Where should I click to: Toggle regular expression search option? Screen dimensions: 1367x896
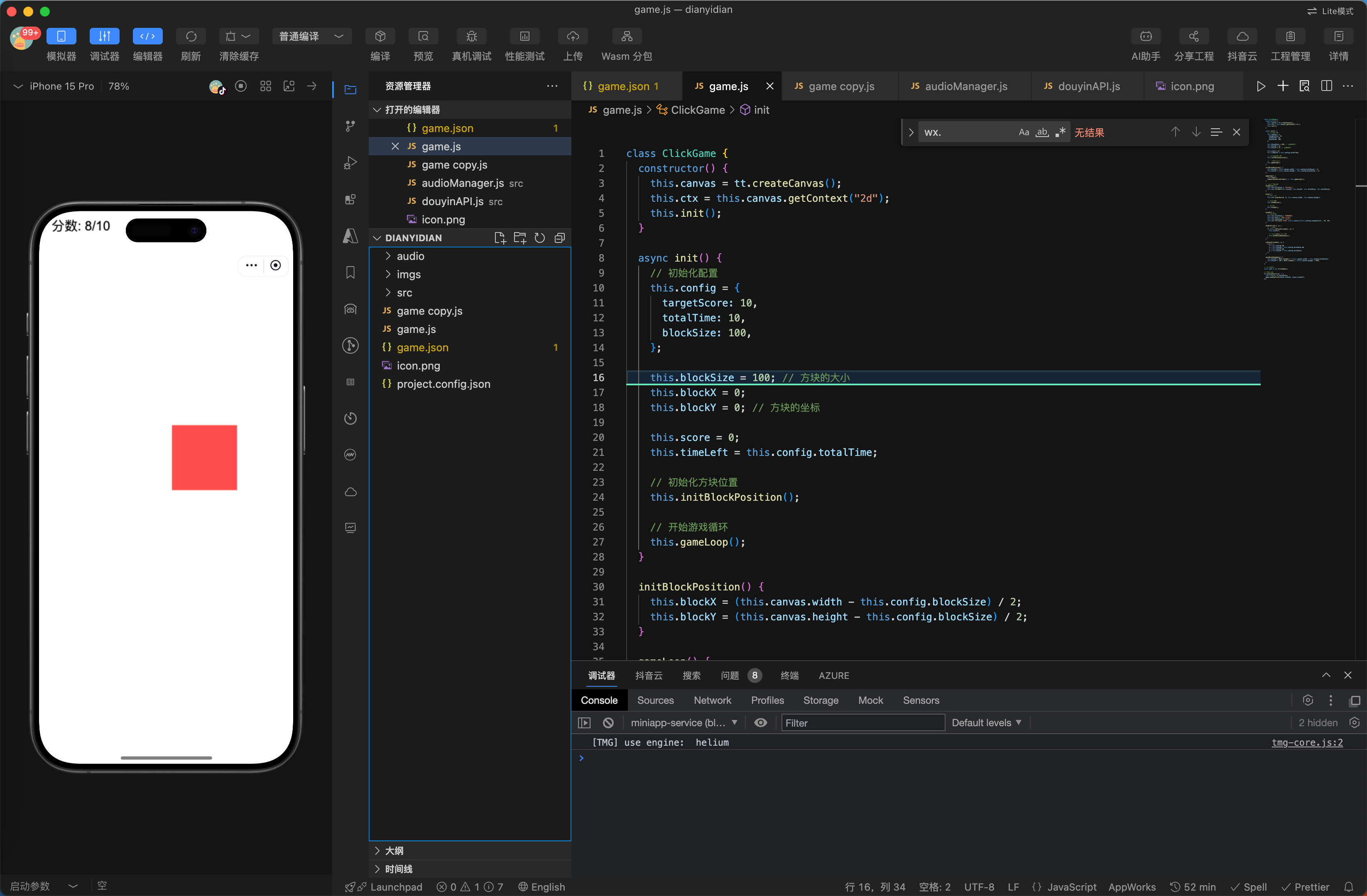coord(1060,132)
